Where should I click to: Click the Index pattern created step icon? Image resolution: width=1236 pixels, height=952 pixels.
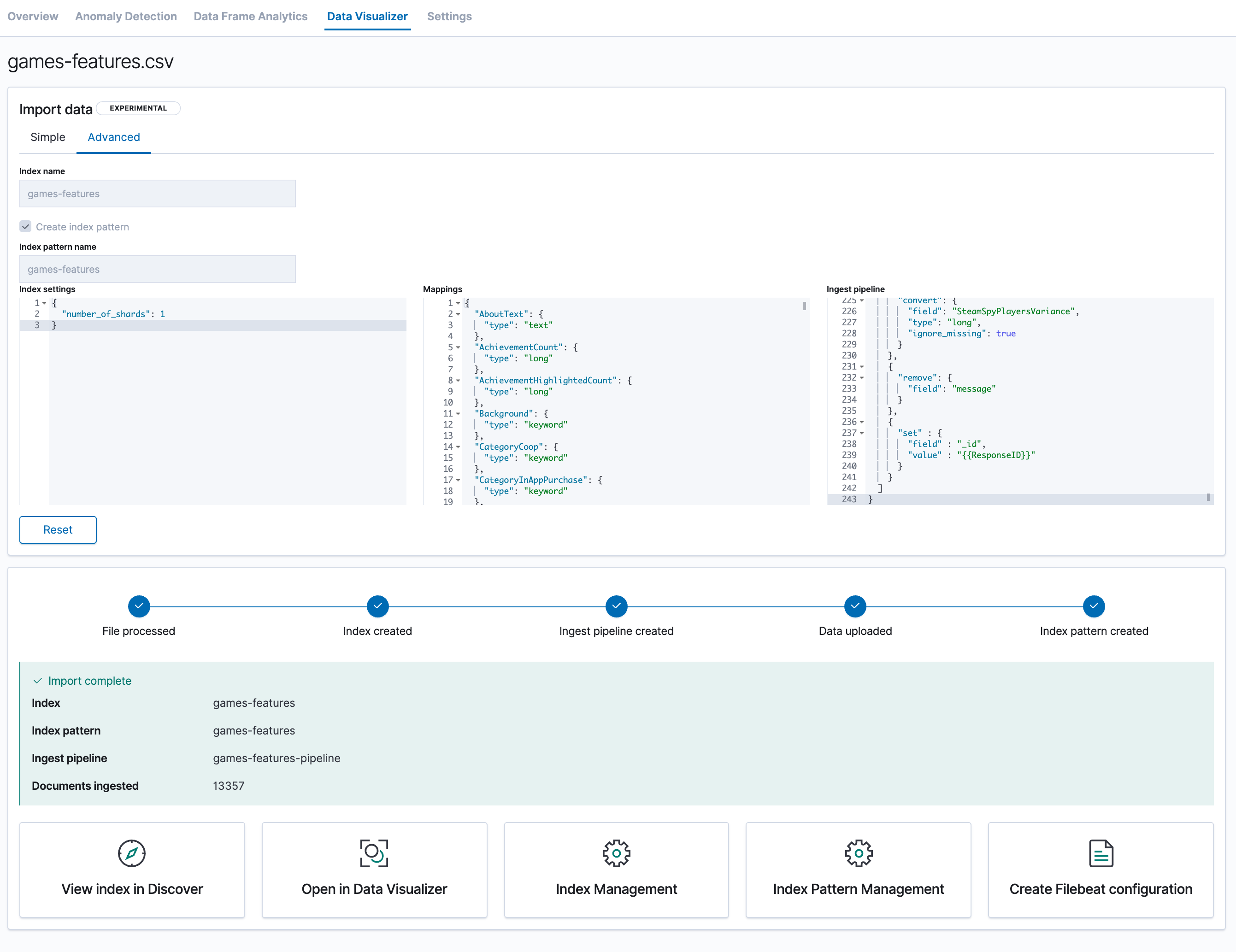coord(1094,606)
